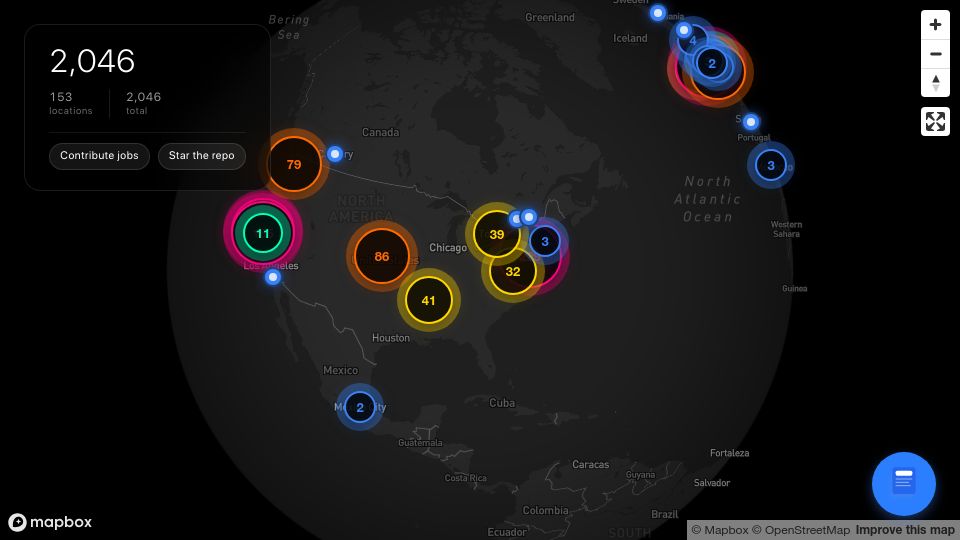Click the Improve this map link
960x540 pixels.
click(x=905, y=530)
